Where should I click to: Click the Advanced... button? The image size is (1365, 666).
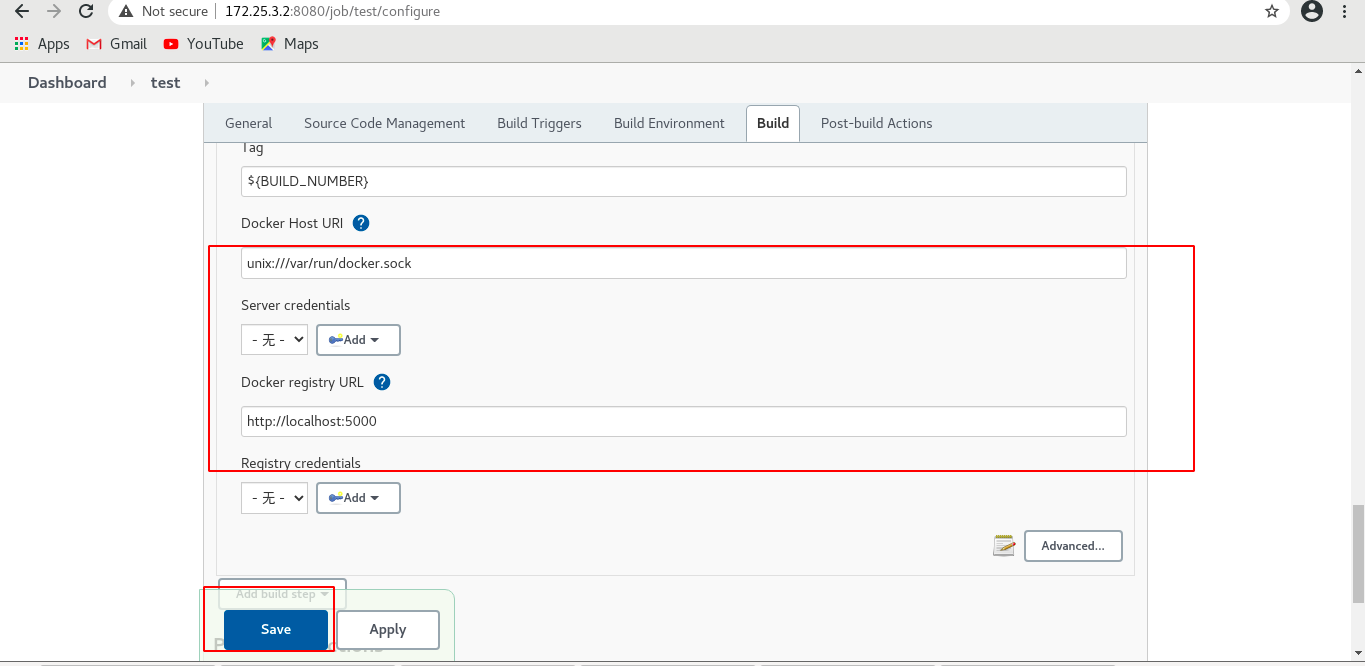1073,546
